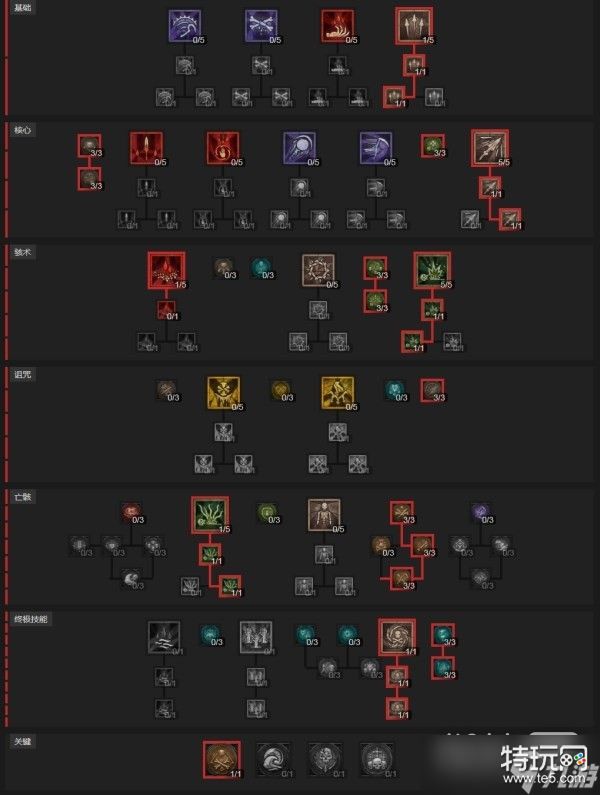The width and height of the screenshot is (600, 795).
Task: Choose the Blood Surge hand icon in 核心
Action: point(223,148)
